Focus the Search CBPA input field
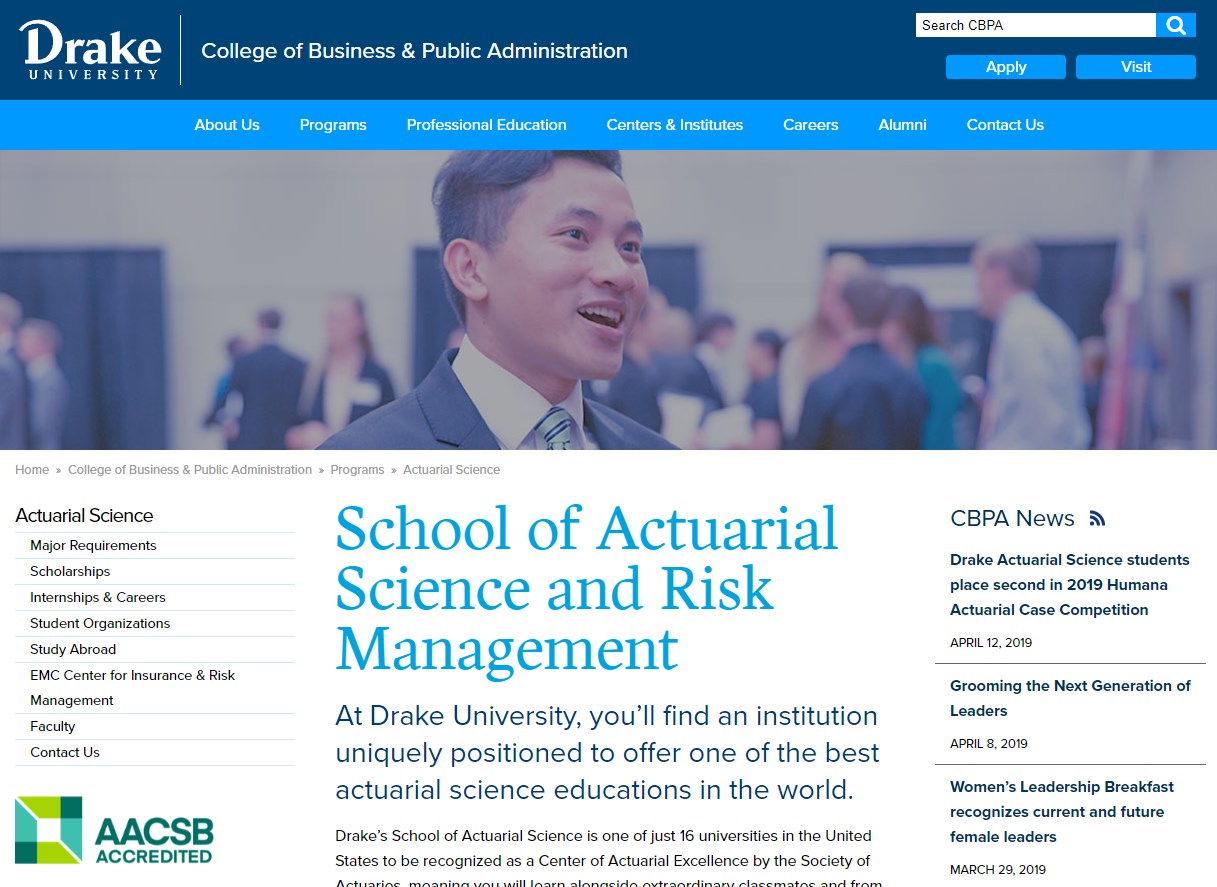The image size is (1217, 887). 1036,25
